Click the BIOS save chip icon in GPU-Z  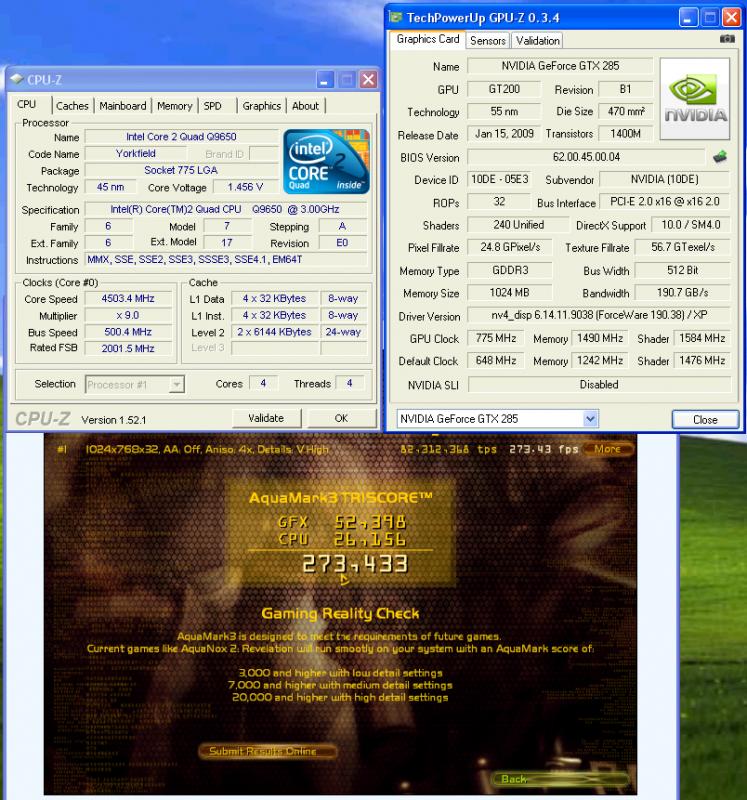720,157
